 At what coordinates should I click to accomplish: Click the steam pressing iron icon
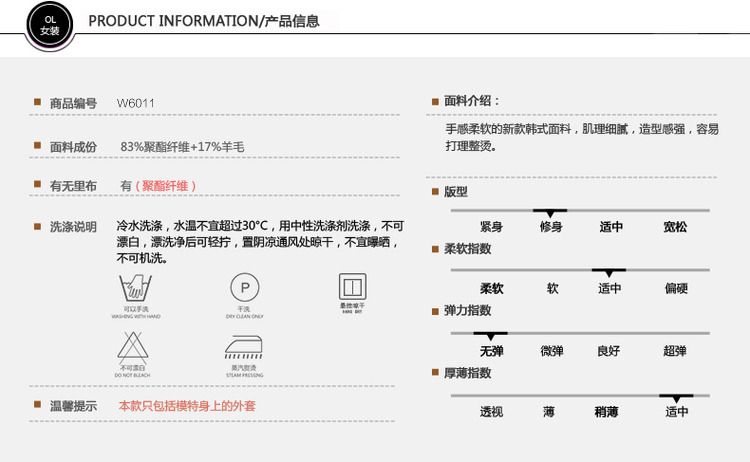point(243,348)
